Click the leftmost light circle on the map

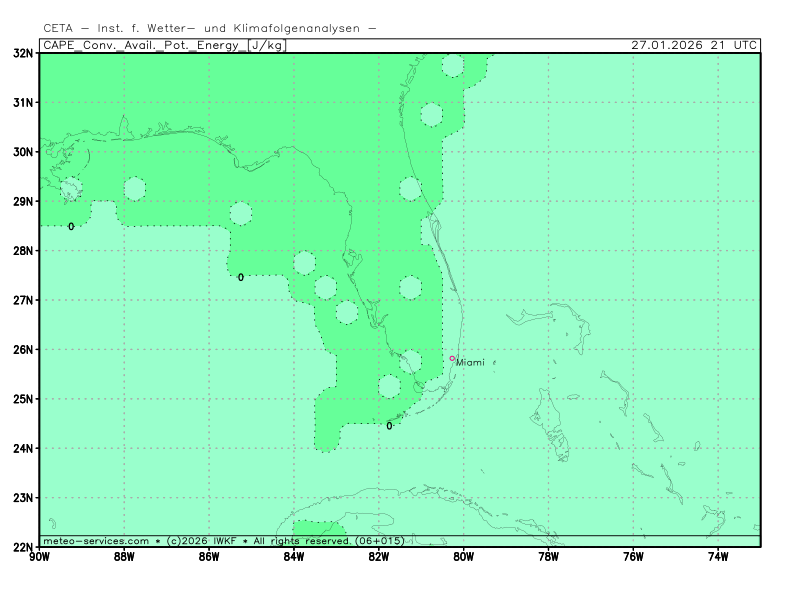(x=71, y=189)
